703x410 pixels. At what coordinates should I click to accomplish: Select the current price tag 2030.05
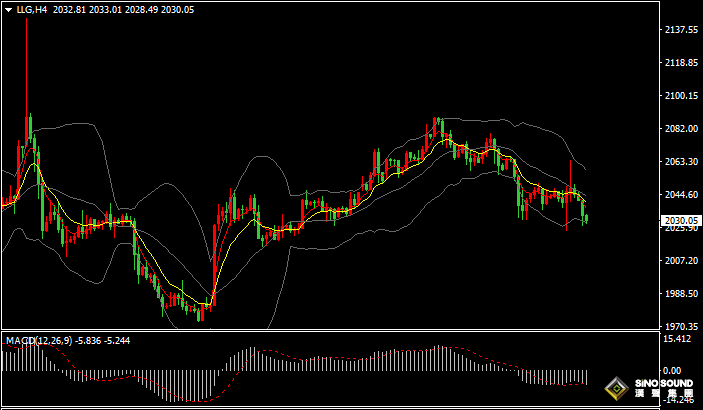[680, 220]
